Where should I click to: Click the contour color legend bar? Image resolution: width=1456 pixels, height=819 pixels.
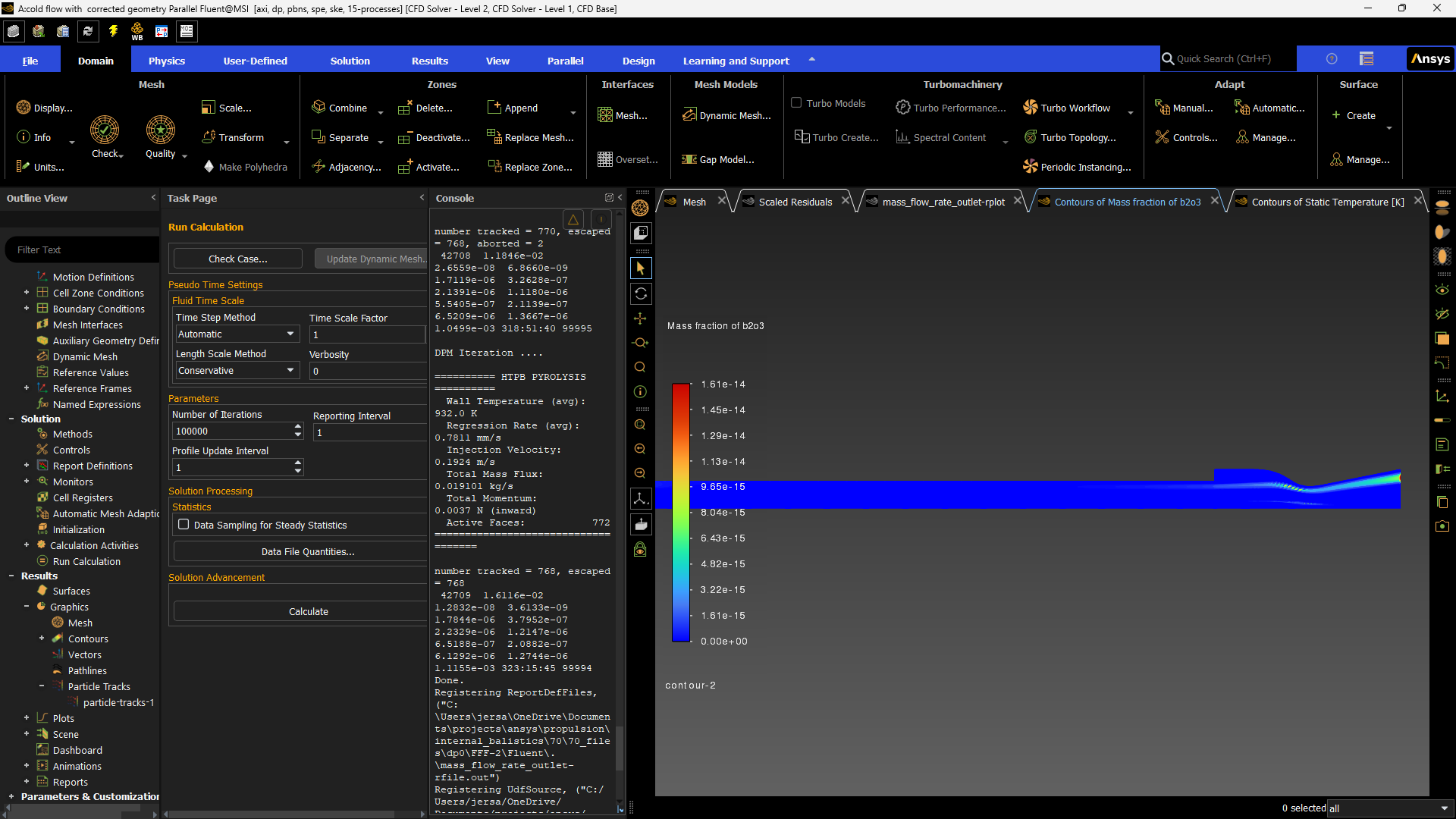[680, 512]
